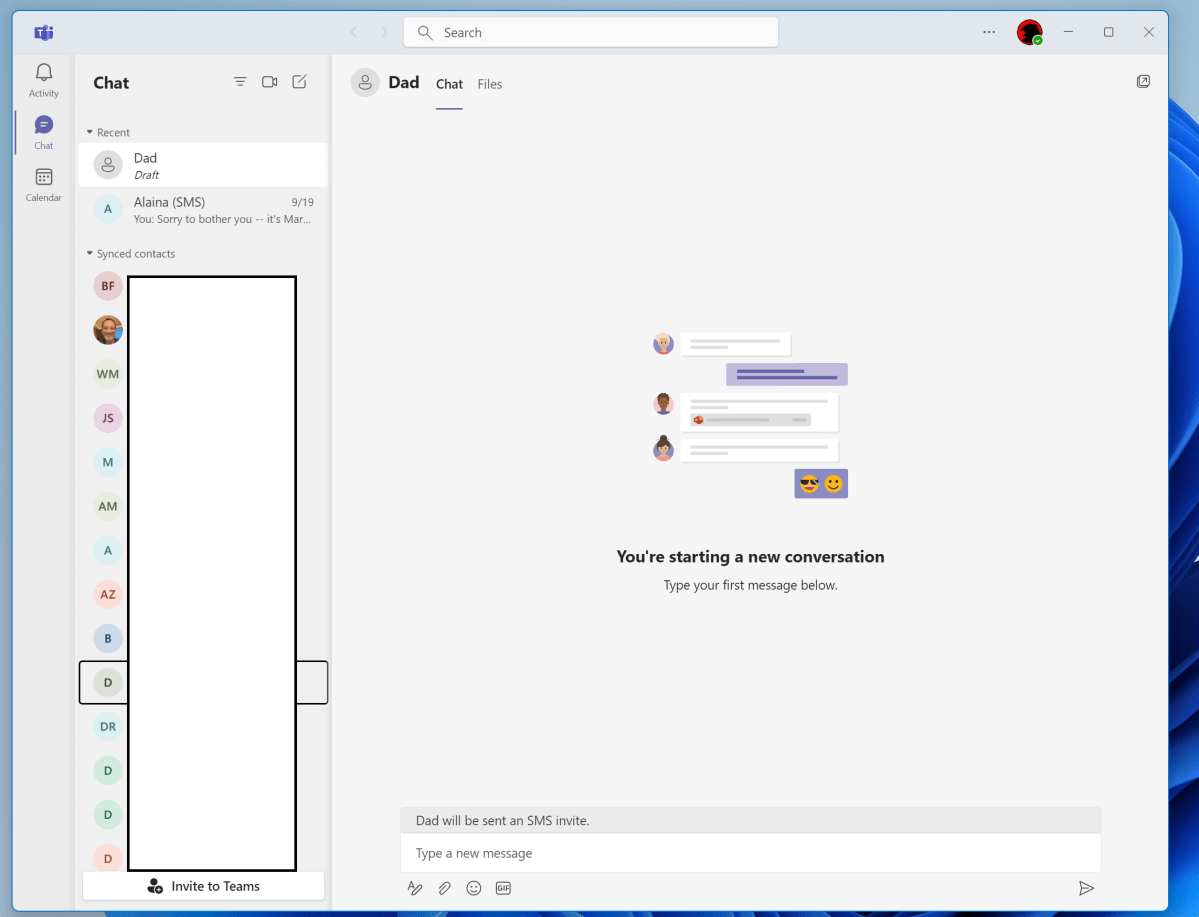Start a video call with Meet now icon
The height and width of the screenshot is (917, 1199).
[270, 82]
